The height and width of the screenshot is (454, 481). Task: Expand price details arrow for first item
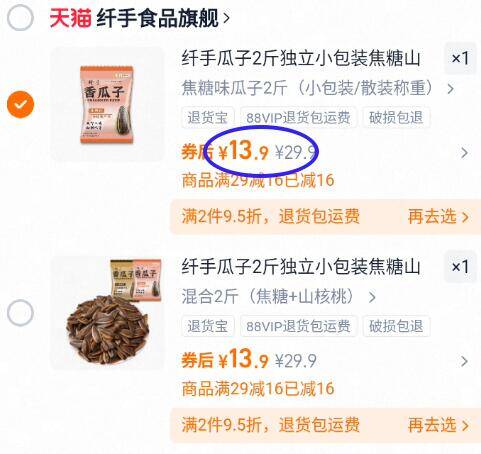tap(464, 153)
